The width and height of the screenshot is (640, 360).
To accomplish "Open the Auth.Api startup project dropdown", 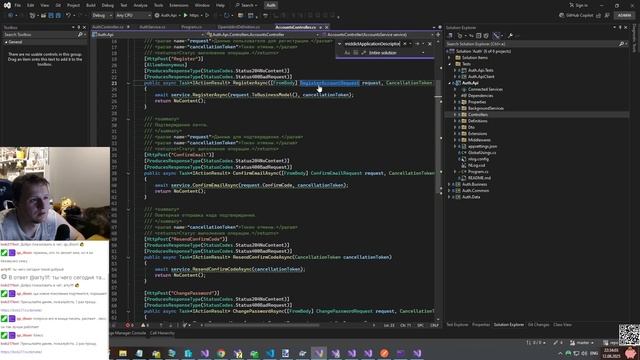I will 167,16.
